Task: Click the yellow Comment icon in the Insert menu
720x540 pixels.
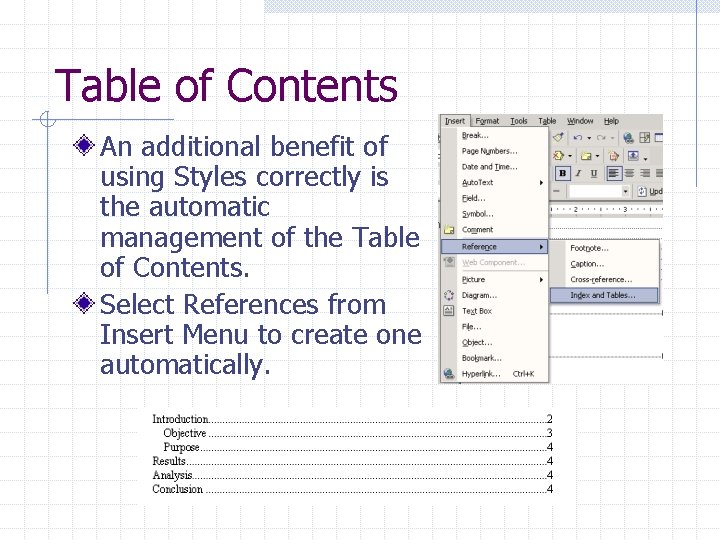Action: tap(449, 230)
